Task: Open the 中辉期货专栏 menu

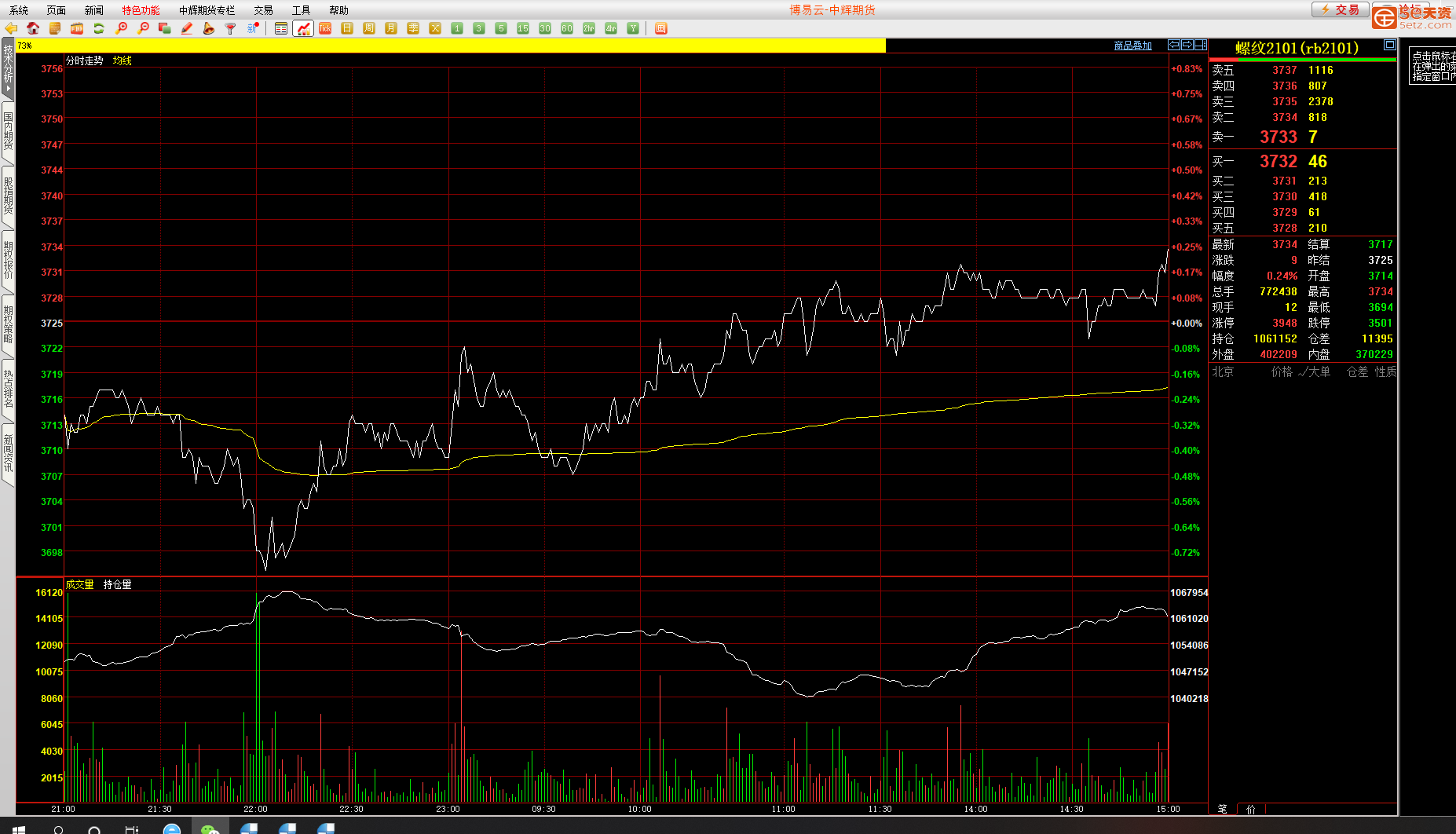Action: [207, 10]
